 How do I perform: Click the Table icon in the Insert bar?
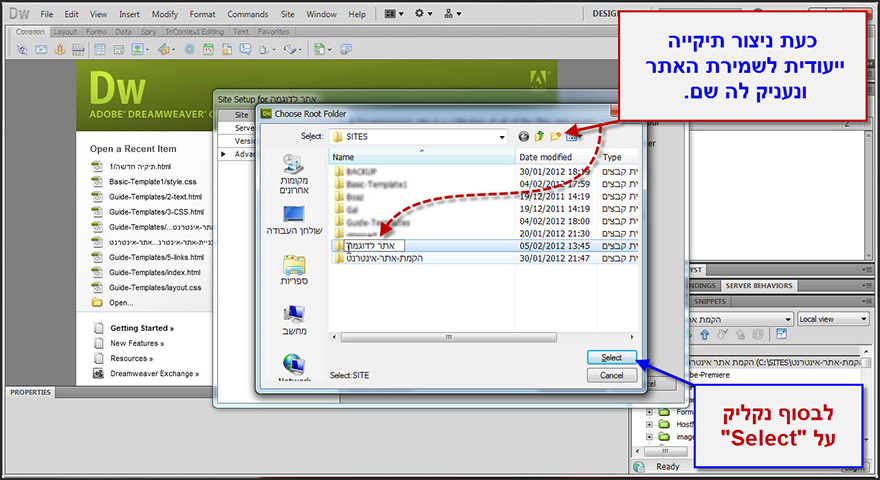(x=100, y=49)
